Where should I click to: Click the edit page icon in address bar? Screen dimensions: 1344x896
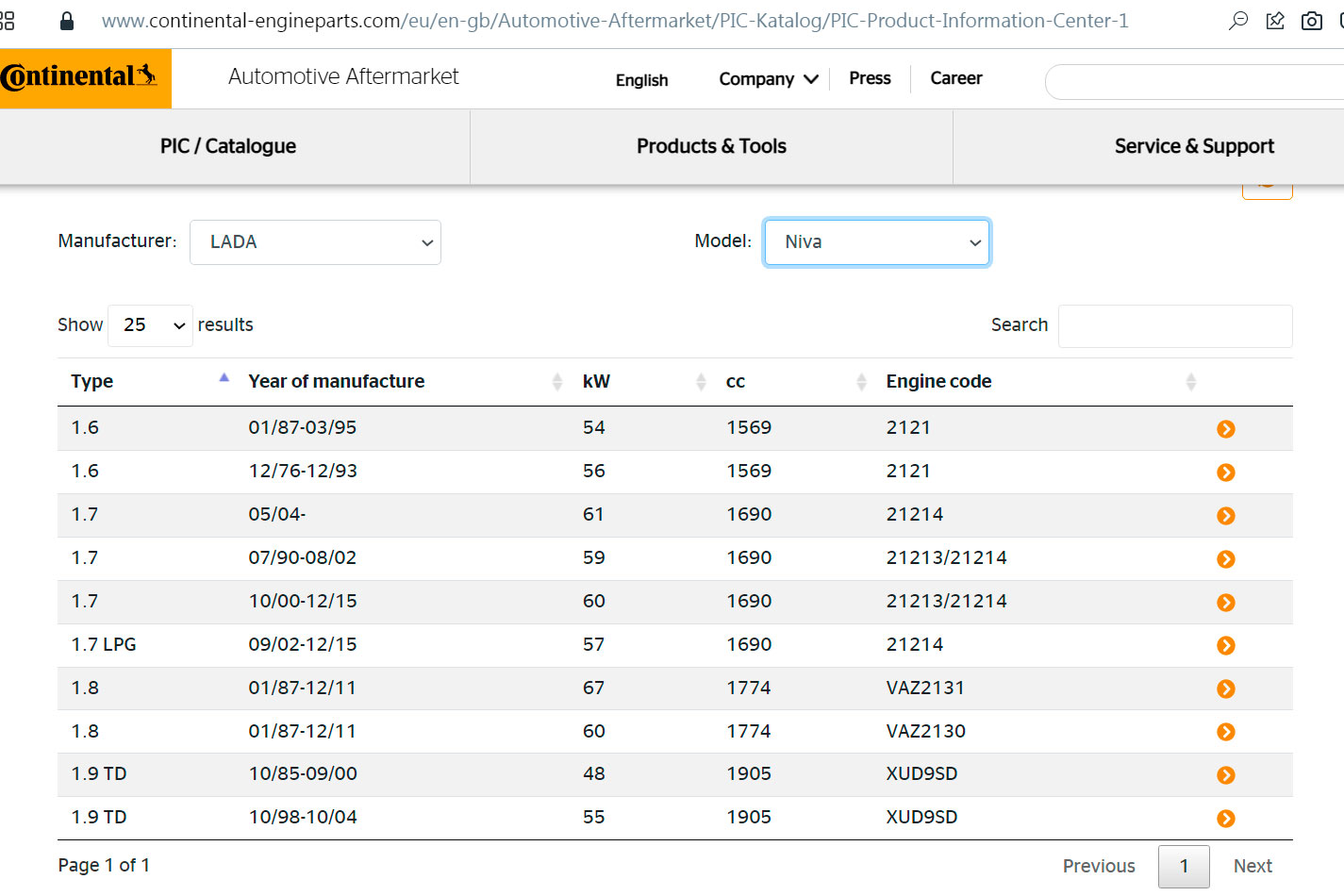1275,21
